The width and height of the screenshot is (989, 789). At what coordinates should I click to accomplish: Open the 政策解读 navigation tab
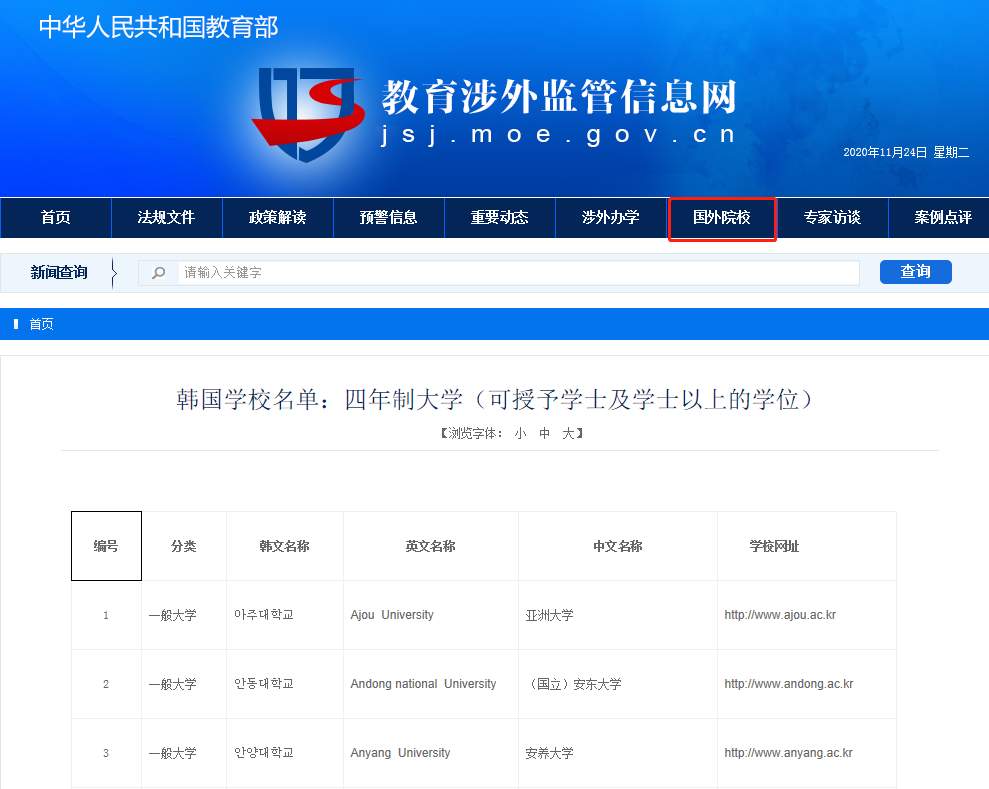pos(278,218)
